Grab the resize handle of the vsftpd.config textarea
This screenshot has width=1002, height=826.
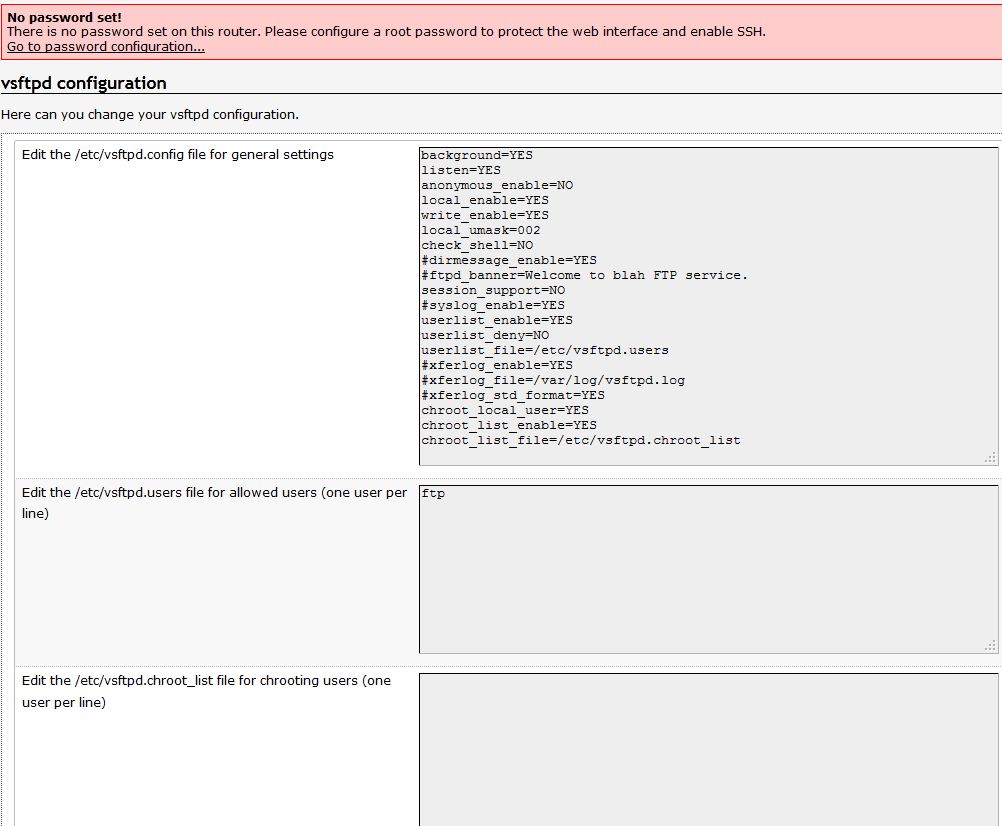pyautogui.click(x=990, y=457)
